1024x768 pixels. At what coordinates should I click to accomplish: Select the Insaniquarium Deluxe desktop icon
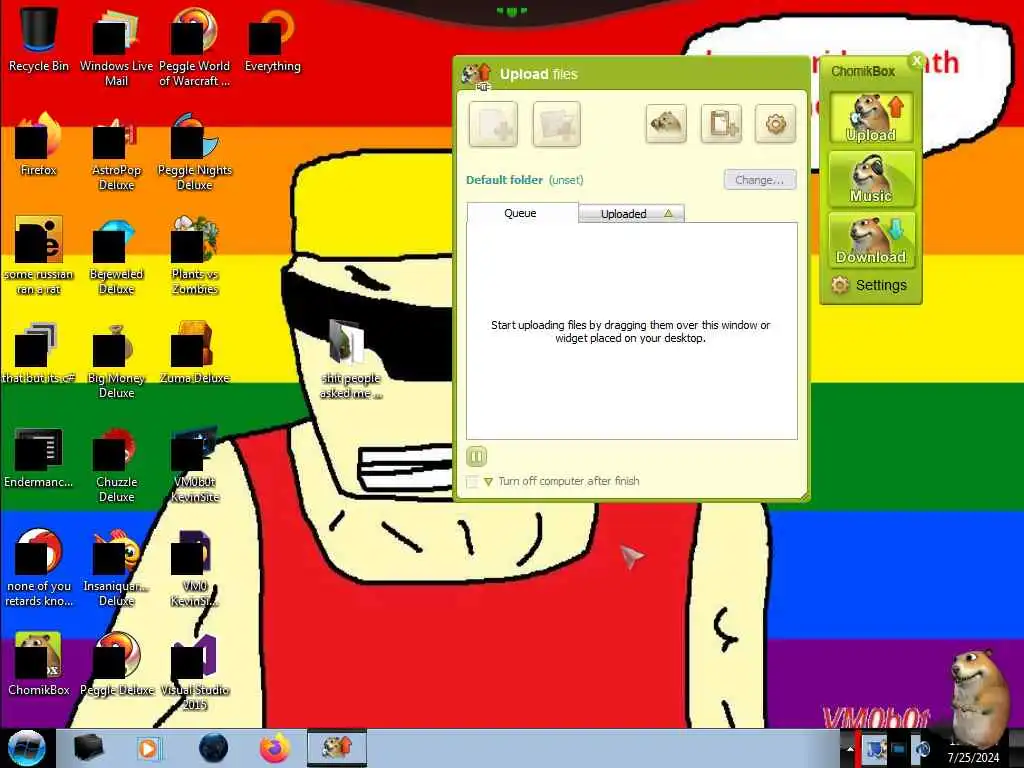pyautogui.click(x=116, y=566)
